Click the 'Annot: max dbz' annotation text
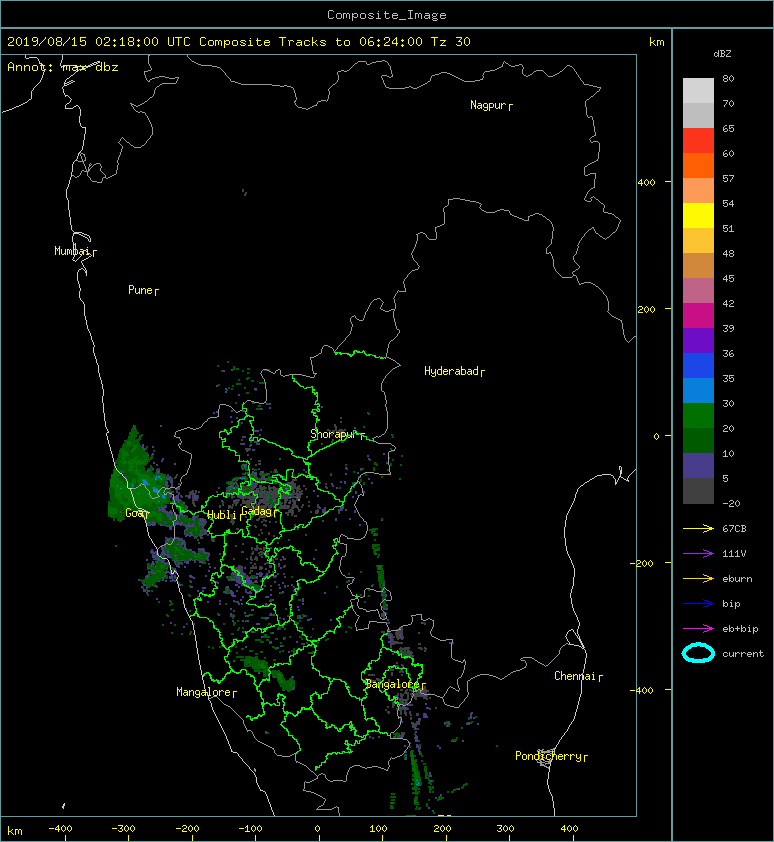Image resolution: width=774 pixels, height=842 pixels. pos(62,67)
